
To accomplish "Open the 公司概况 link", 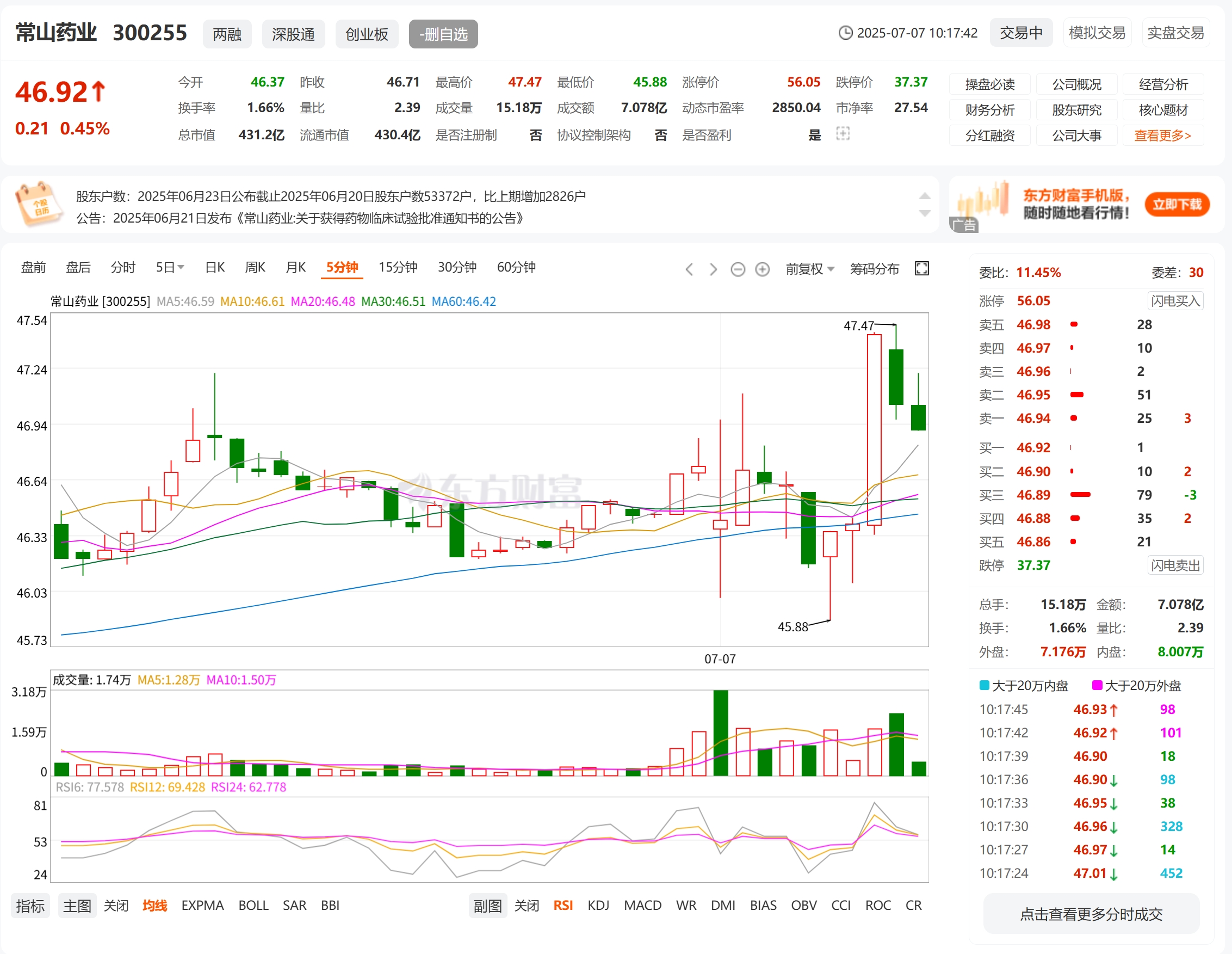I will (x=1077, y=84).
